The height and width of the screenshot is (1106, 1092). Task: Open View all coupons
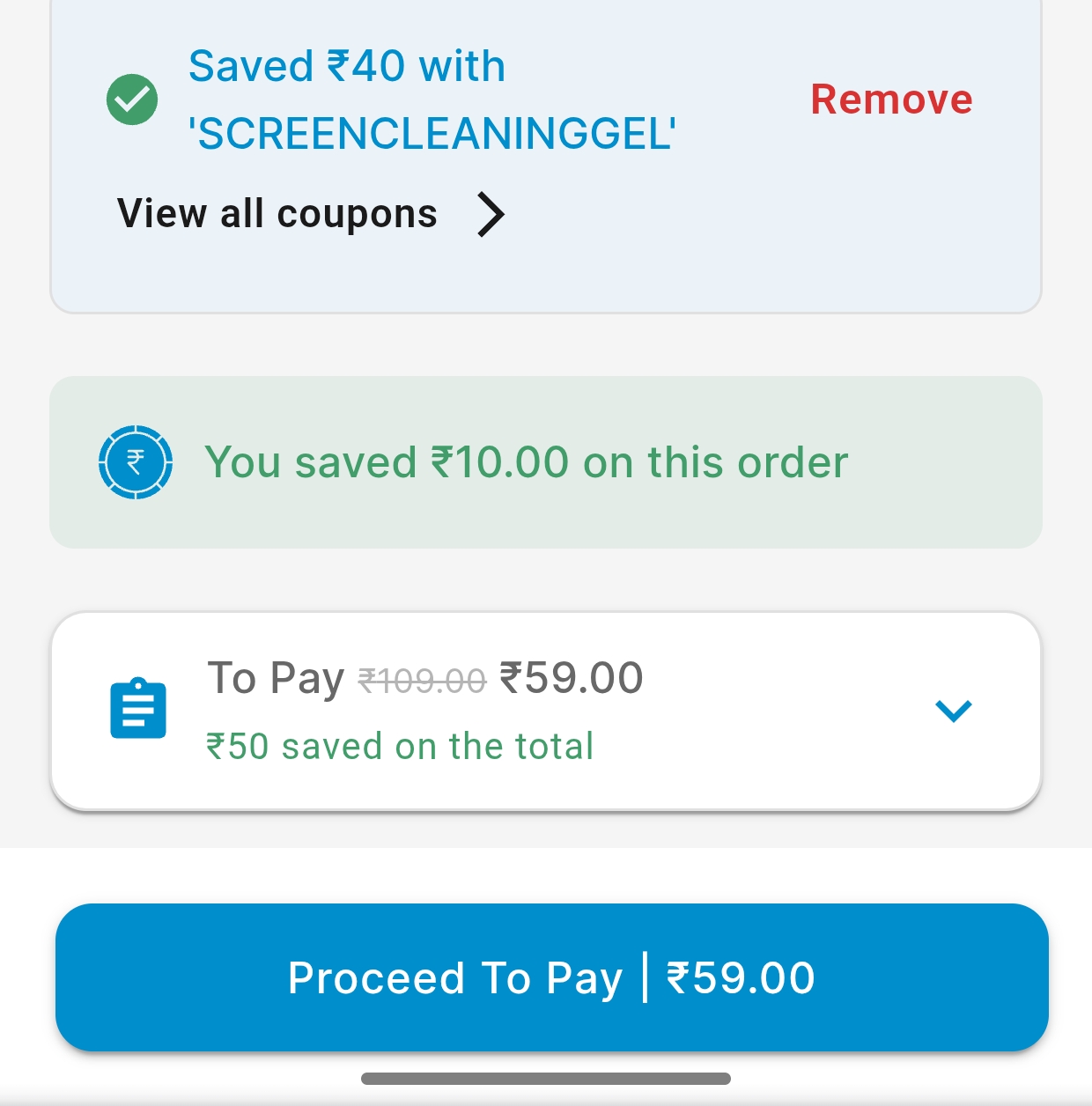tap(277, 214)
